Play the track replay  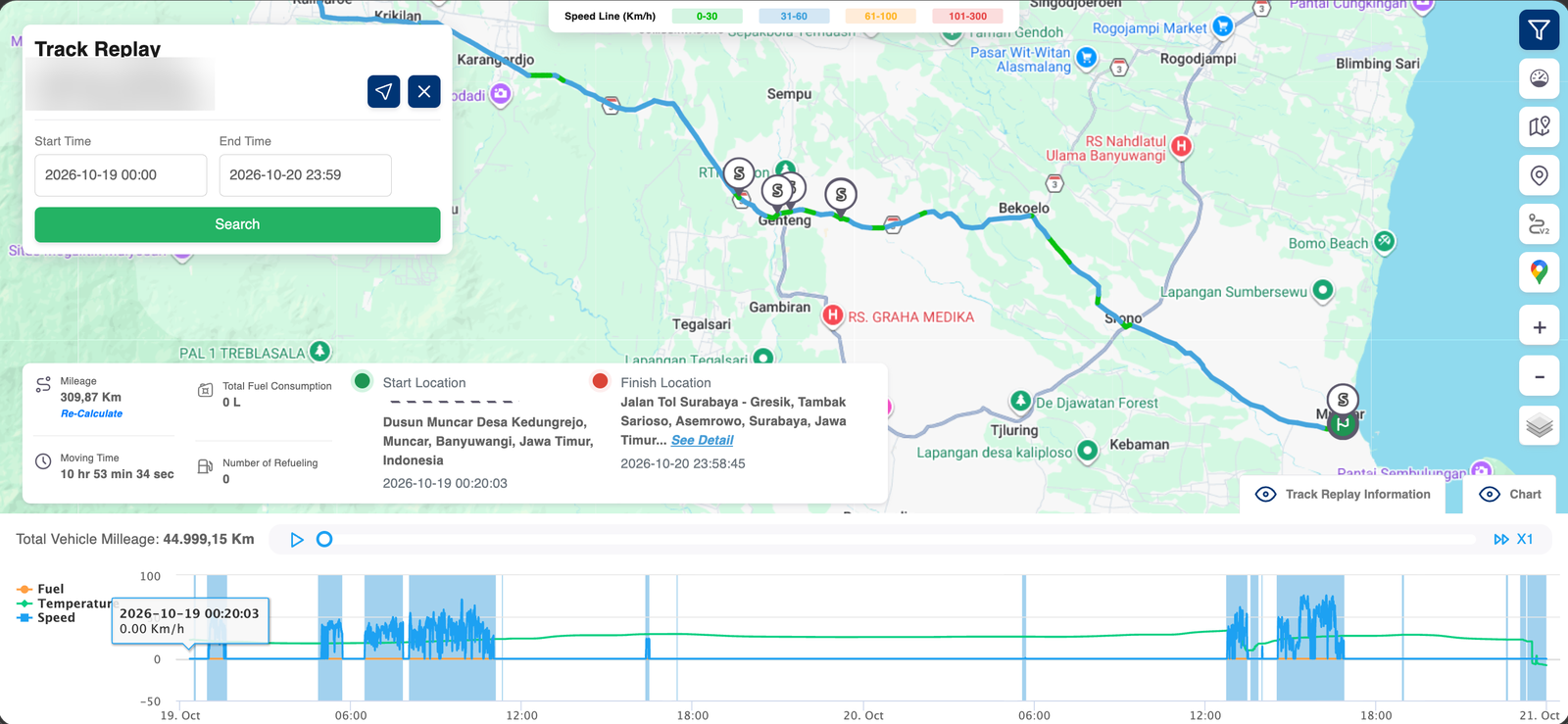click(297, 539)
